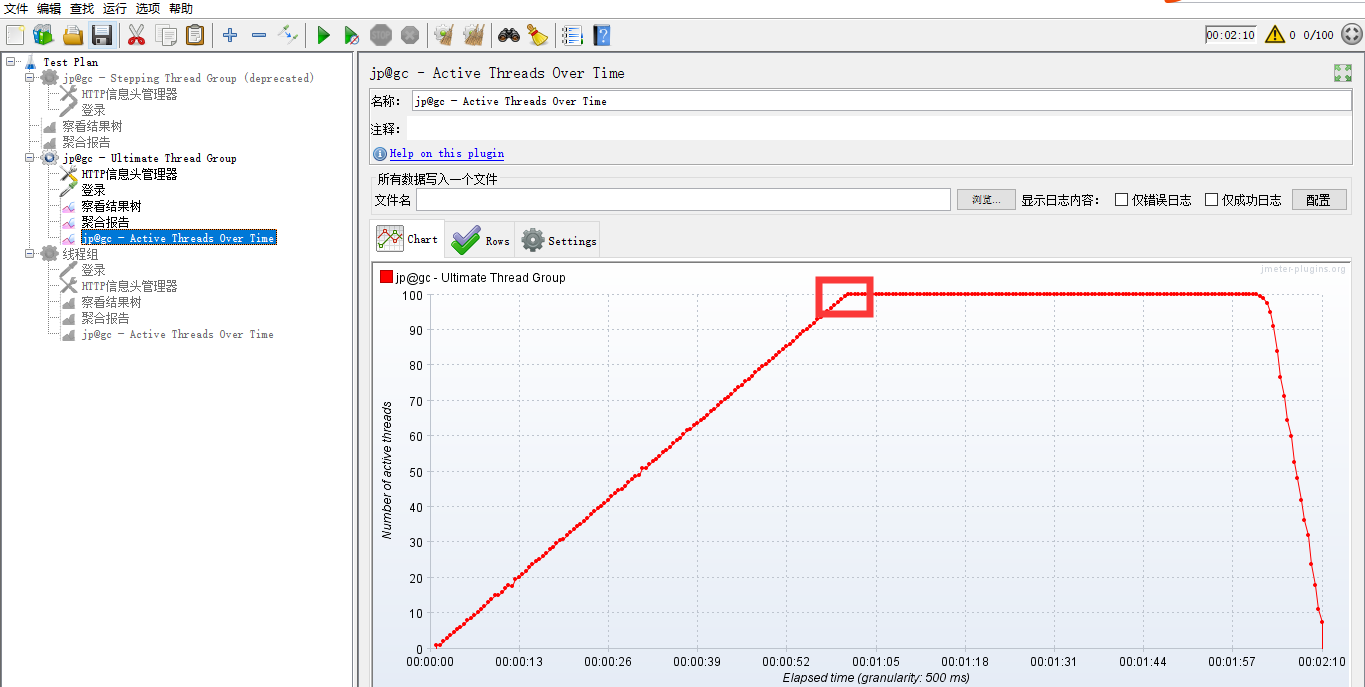Select HTTP信息头管理器 under 线程组
The height and width of the screenshot is (687, 1365).
pos(129,286)
